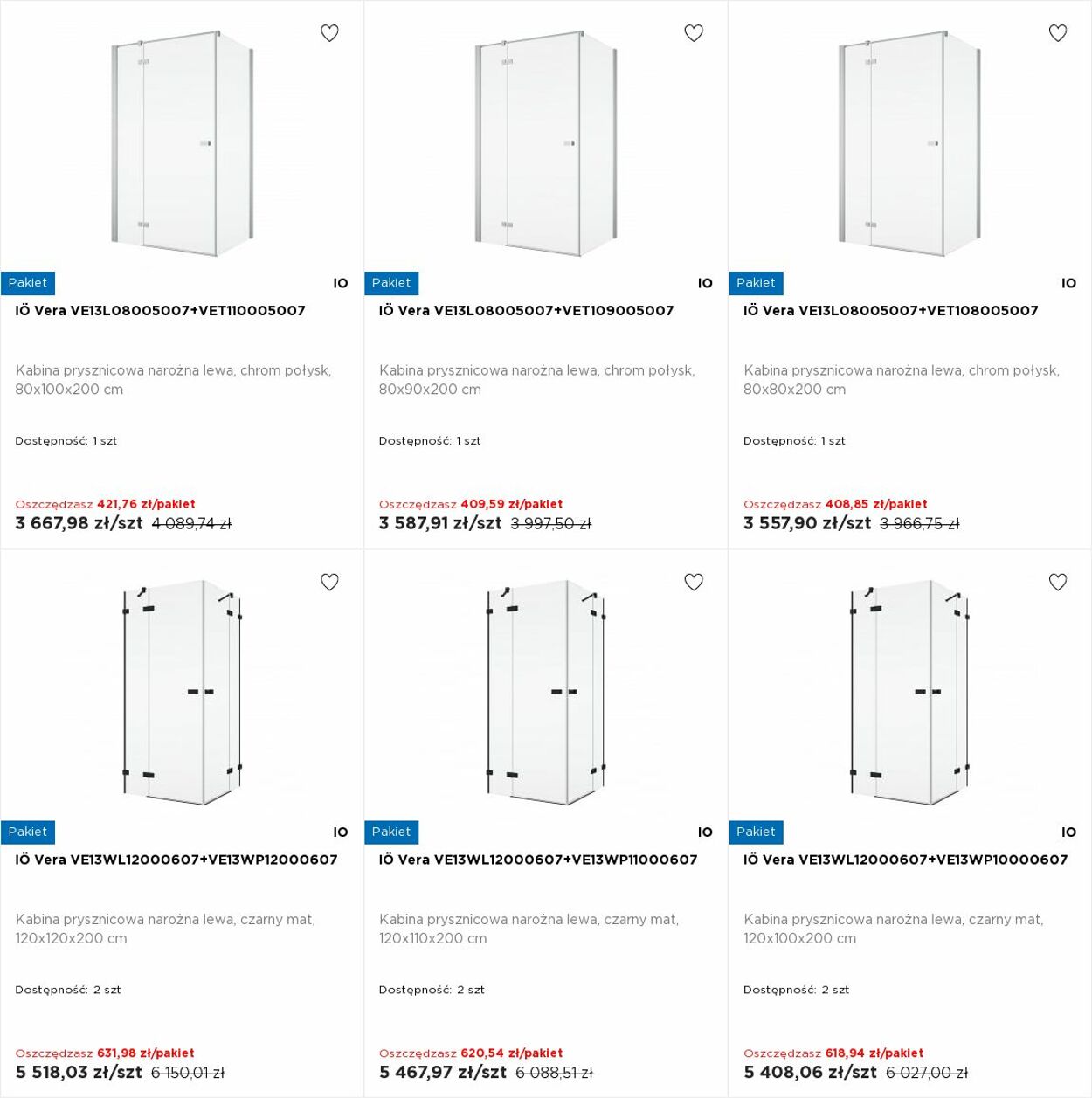Favorite the VET110005007 shower cabin with heart
1092x1098 pixels.
[x=329, y=33]
